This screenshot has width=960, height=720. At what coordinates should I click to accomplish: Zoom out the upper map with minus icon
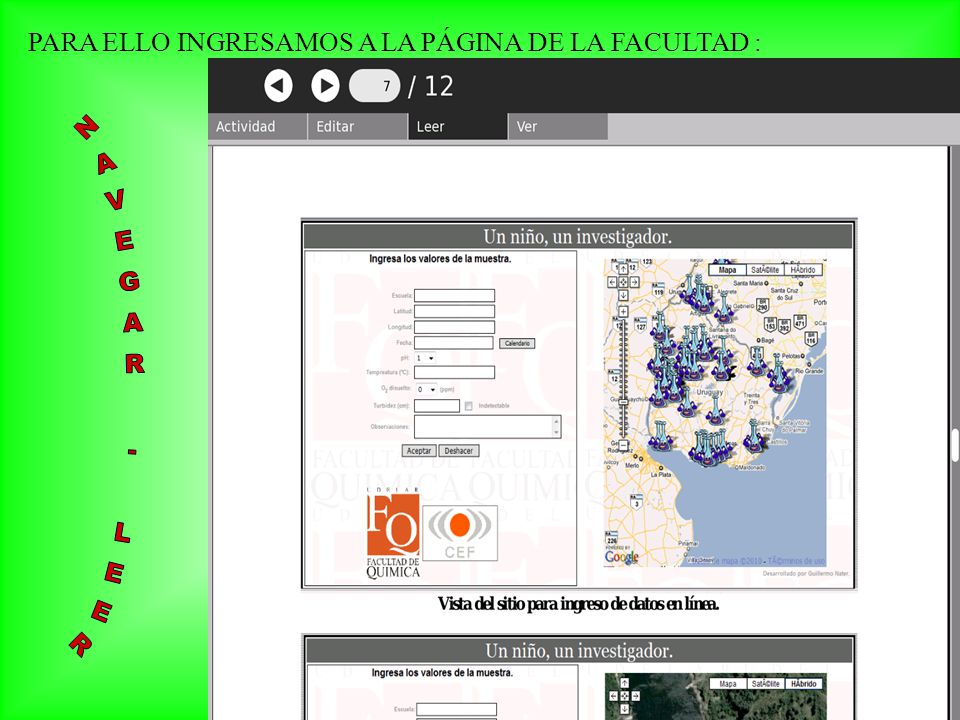click(623, 444)
